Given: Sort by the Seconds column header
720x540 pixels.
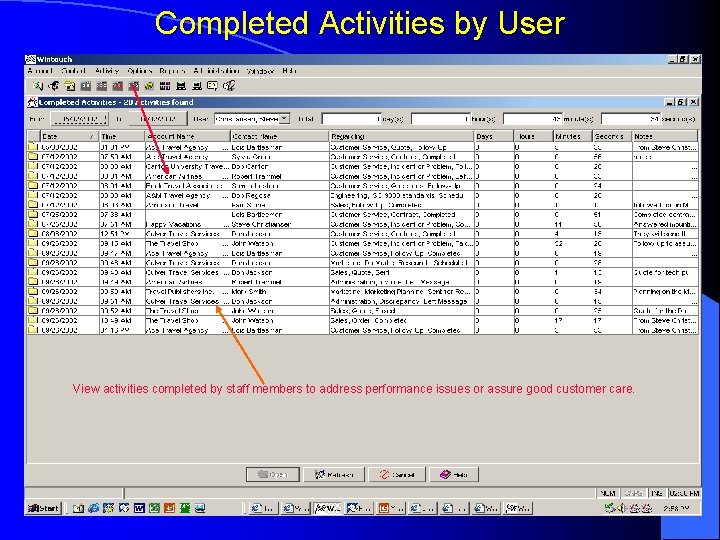Looking at the screenshot, I should pos(612,136).
